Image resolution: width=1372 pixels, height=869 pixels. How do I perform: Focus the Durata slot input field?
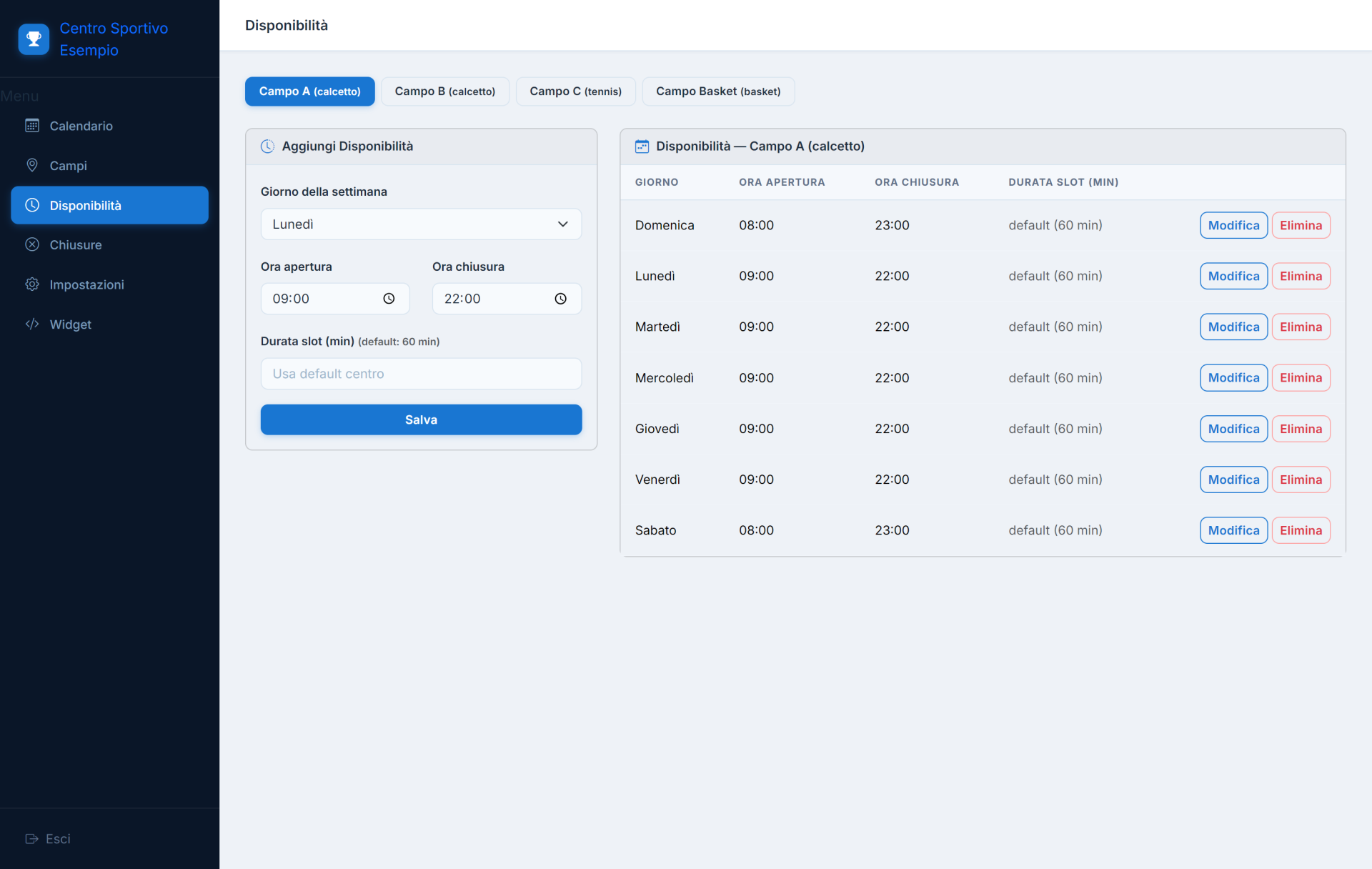click(421, 374)
